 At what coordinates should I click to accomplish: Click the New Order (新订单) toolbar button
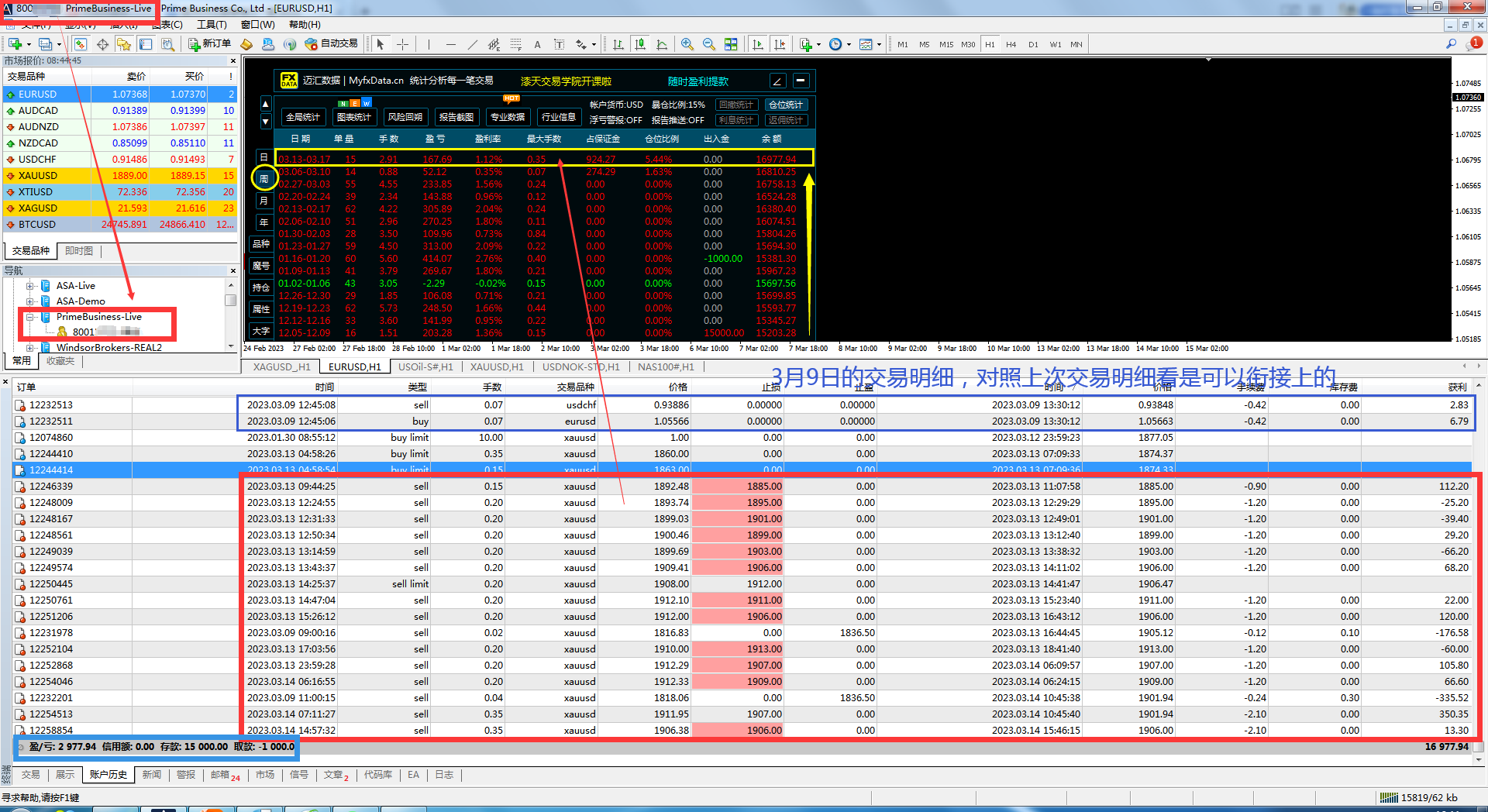click(x=210, y=44)
